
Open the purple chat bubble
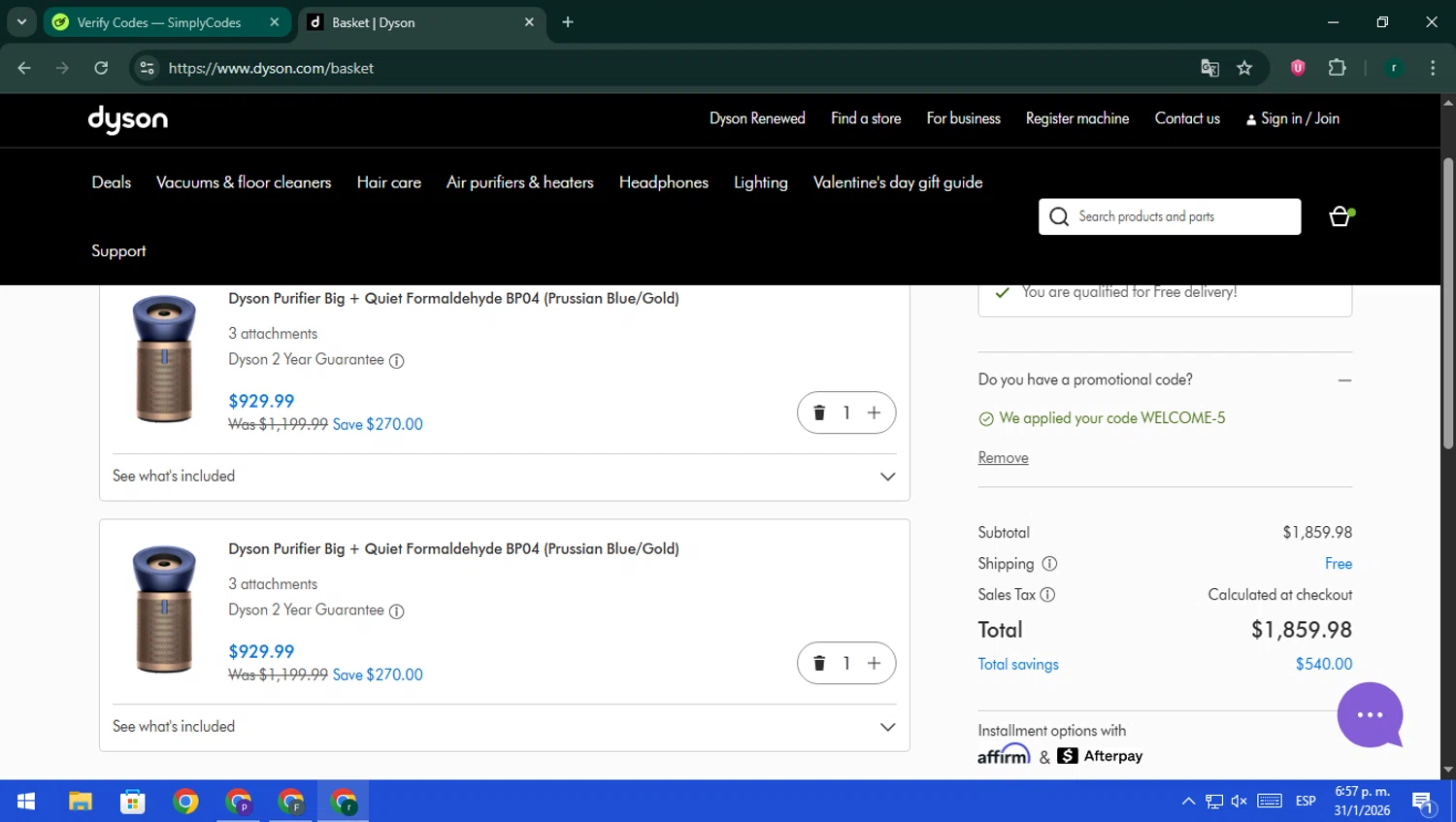point(1370,715)
